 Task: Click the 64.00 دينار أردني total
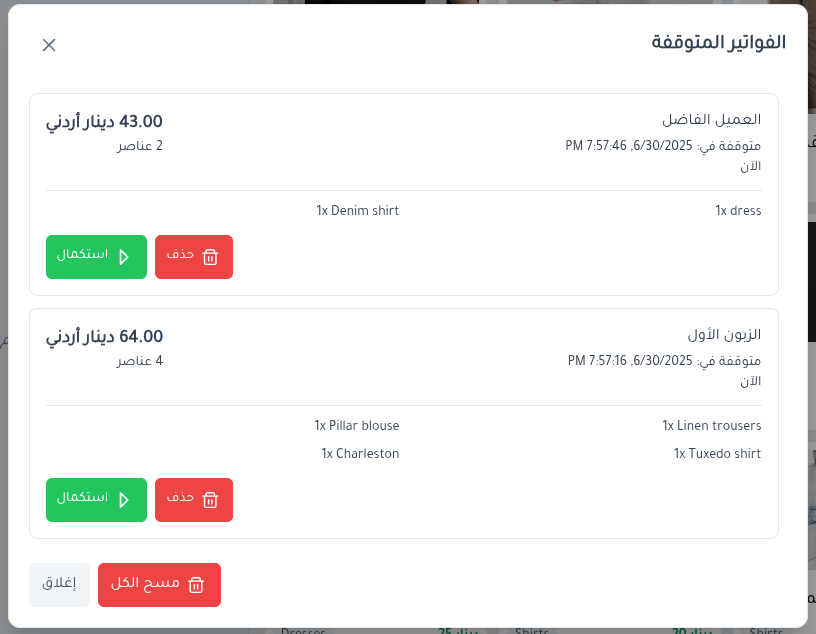104,337
